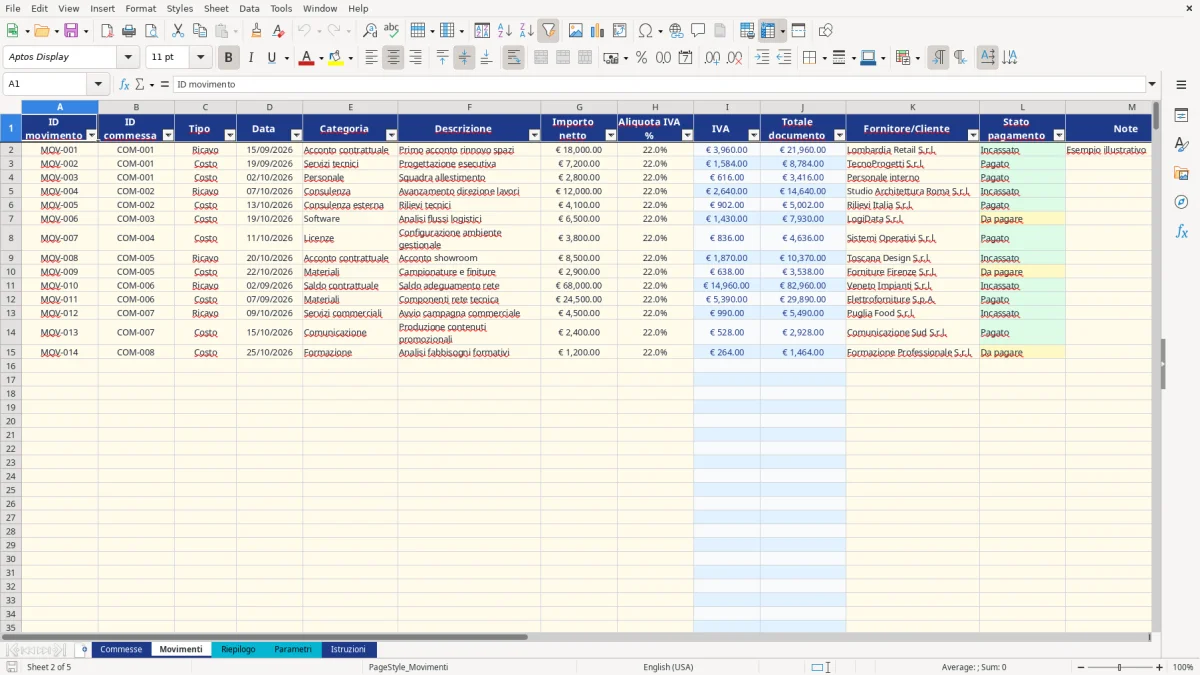The height and width of the screenshot is (675, 1200).
Task: Add a decimal place
Action: click(712, 58)
